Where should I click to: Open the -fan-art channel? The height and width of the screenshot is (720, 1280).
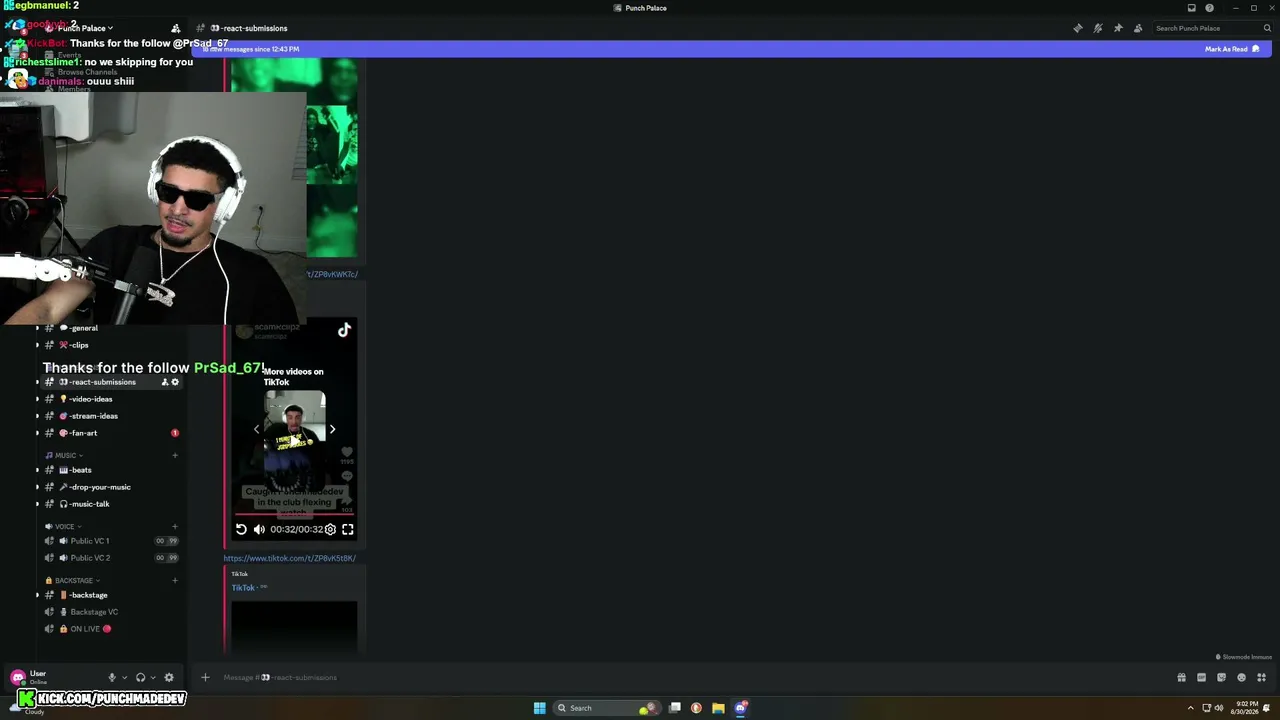tap(110, 433)
